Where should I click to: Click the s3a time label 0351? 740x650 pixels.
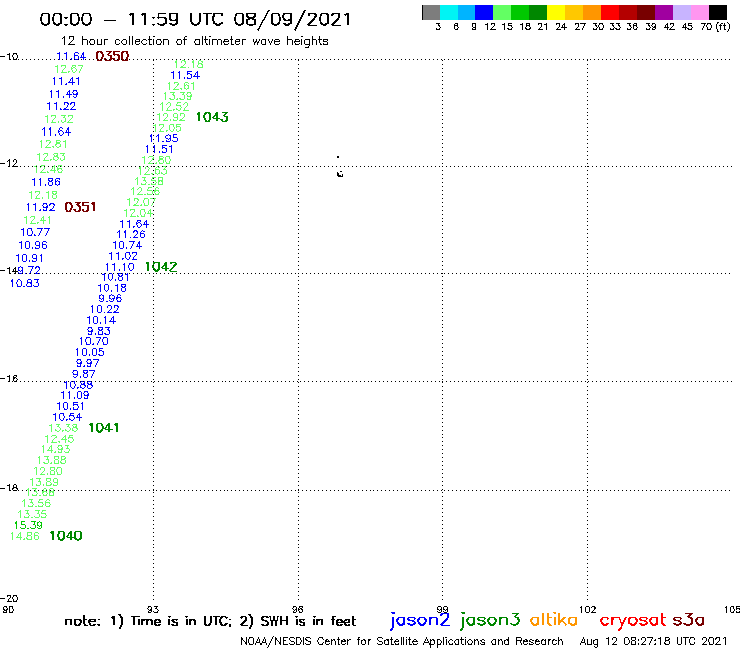click(x=80, y=207)
